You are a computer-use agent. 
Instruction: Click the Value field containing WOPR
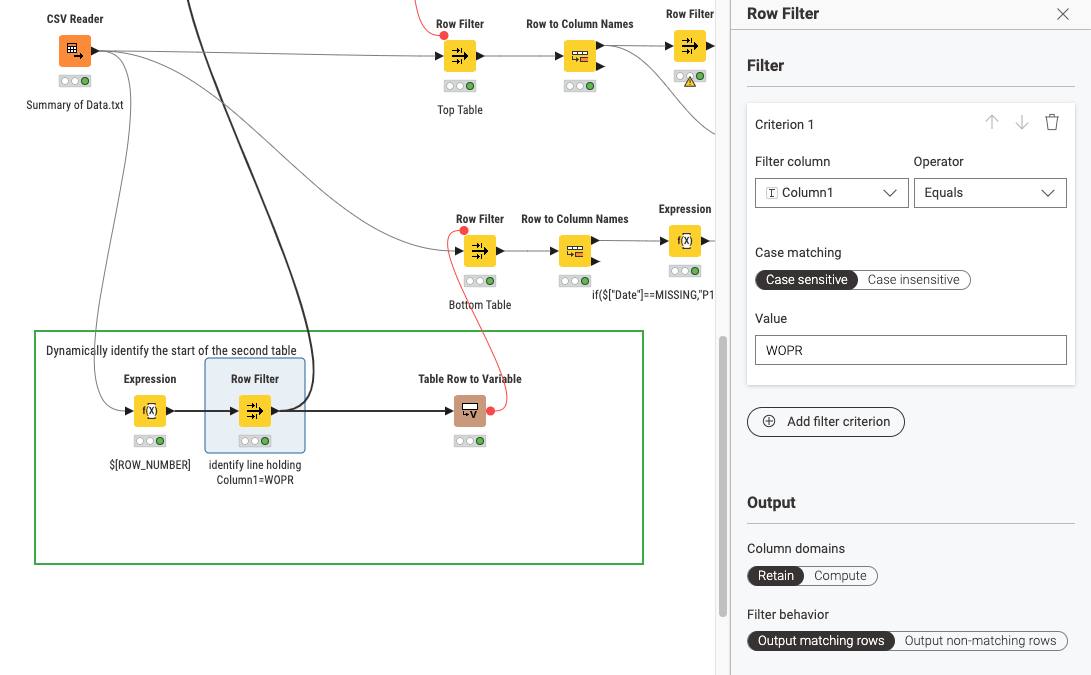910,350
